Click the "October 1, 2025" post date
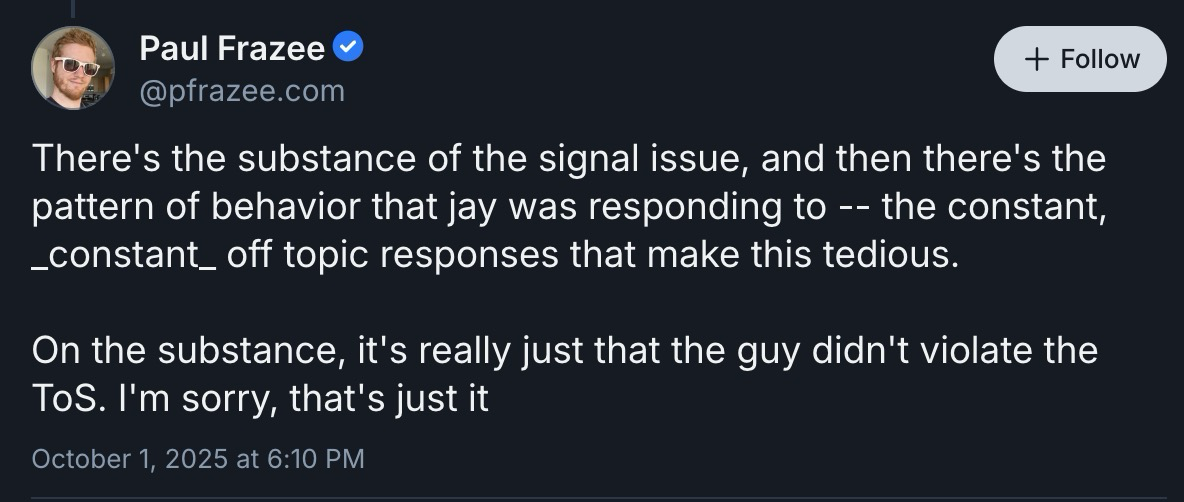 click(130, 459)
